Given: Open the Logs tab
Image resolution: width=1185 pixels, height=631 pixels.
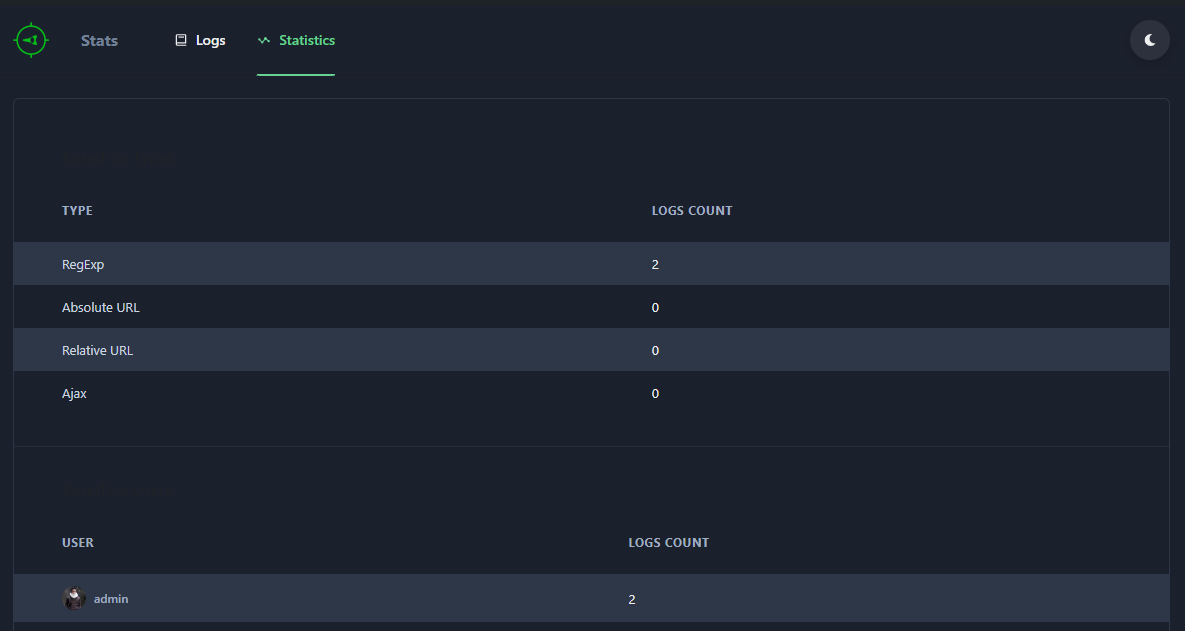Looking at the screenshot, I should 200,40.
